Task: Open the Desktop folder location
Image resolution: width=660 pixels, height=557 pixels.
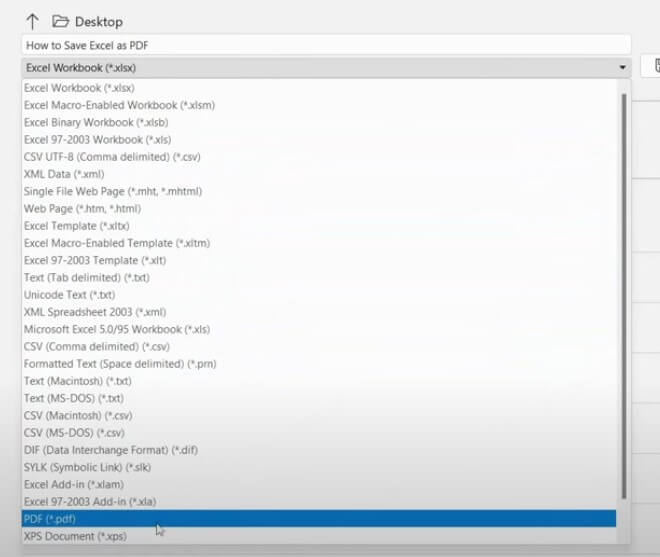Action: 88,21
